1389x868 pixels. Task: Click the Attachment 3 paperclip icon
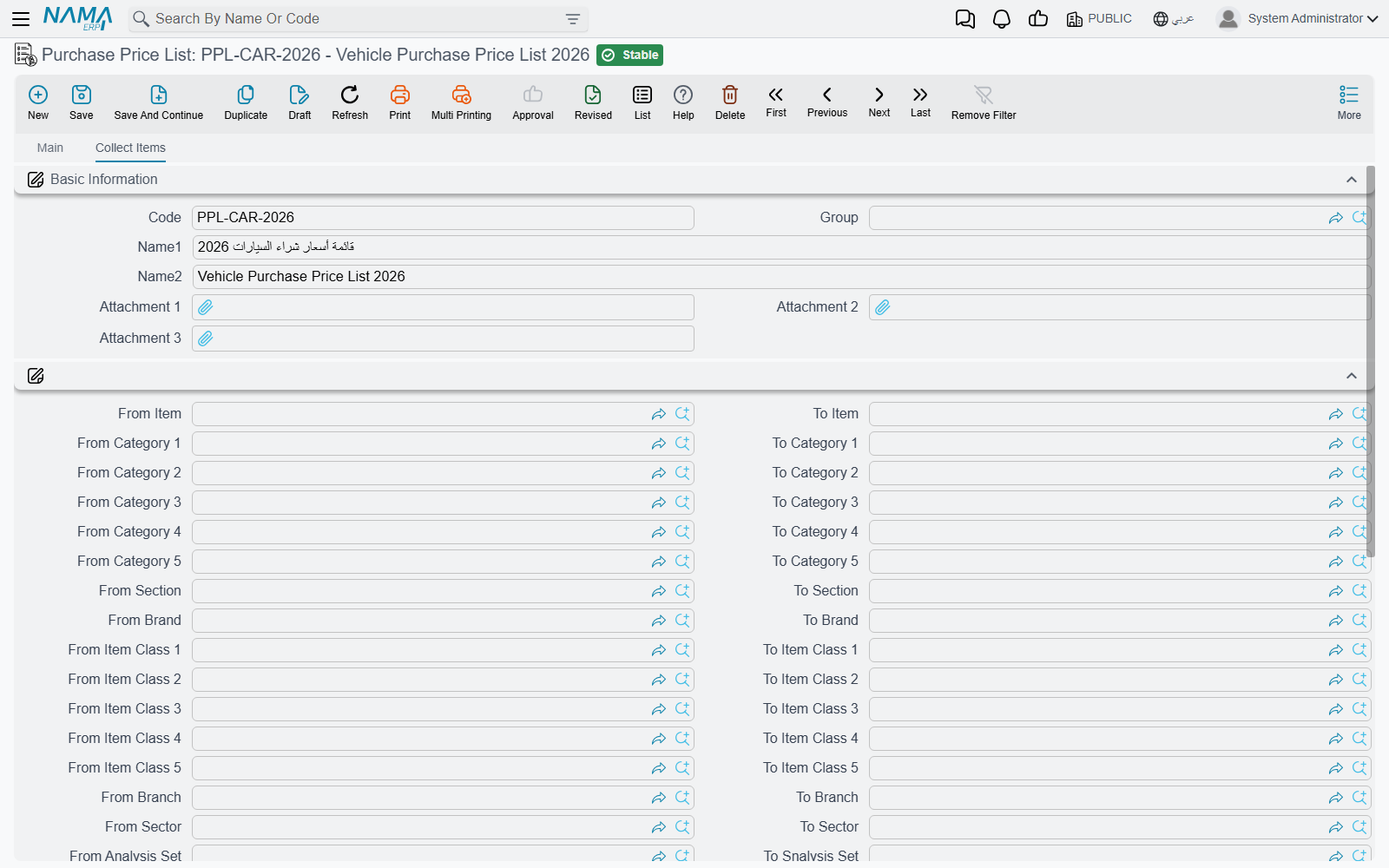coord(206,339)
